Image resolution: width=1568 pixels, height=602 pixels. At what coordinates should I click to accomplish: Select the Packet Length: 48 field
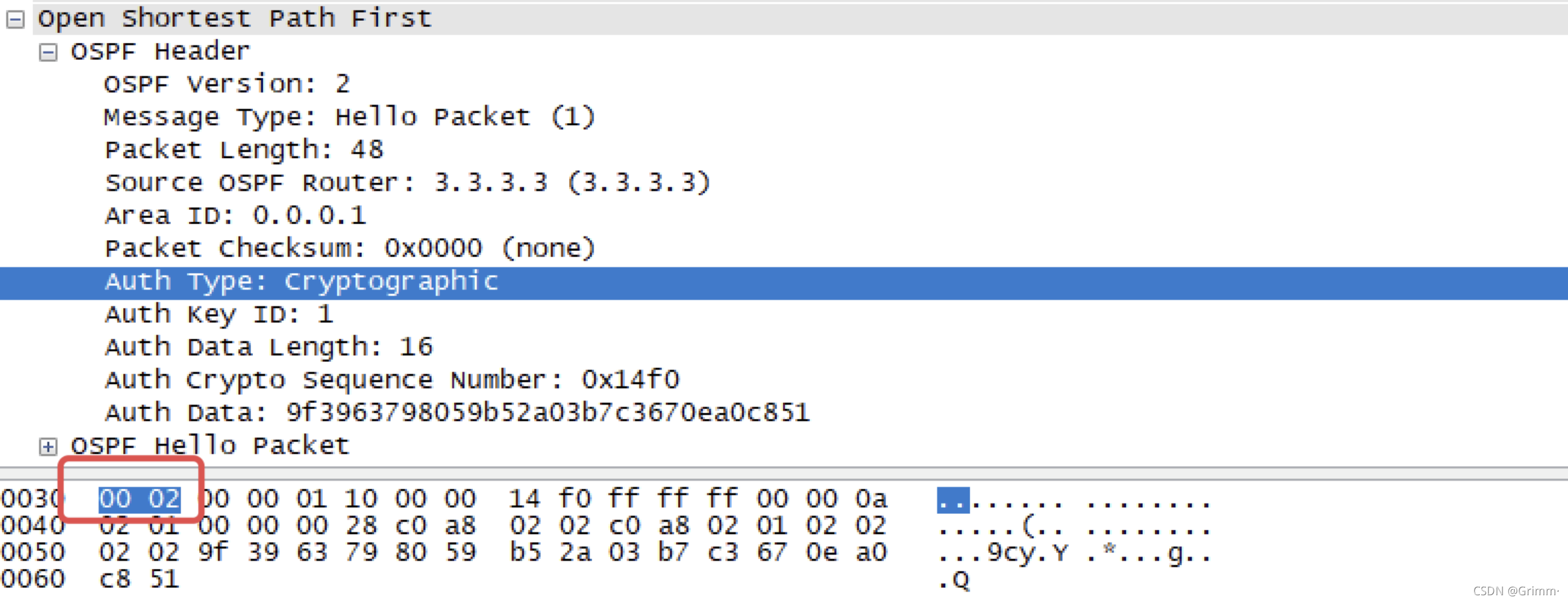pyautogui.click(x=244, y=150)
